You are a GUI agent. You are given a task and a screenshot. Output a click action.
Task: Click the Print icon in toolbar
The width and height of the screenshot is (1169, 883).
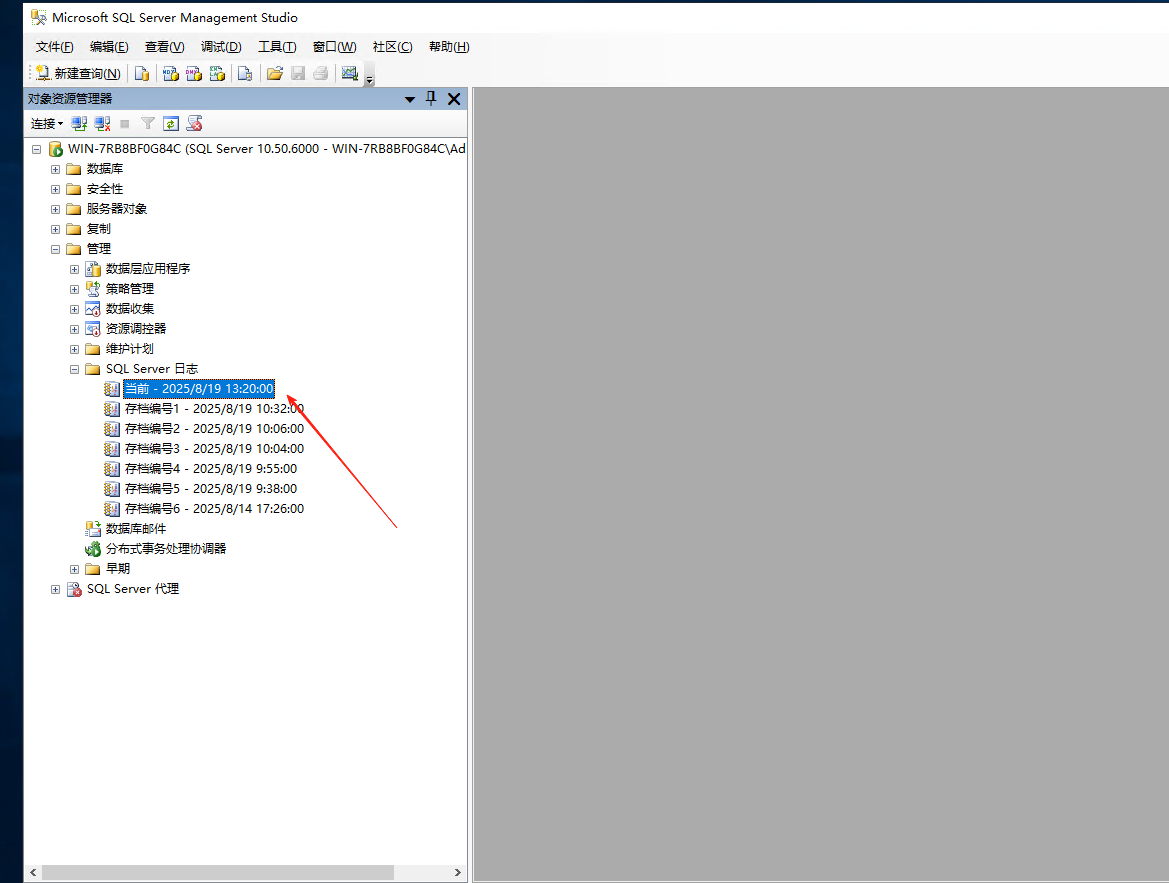click(x=321, y=73)
